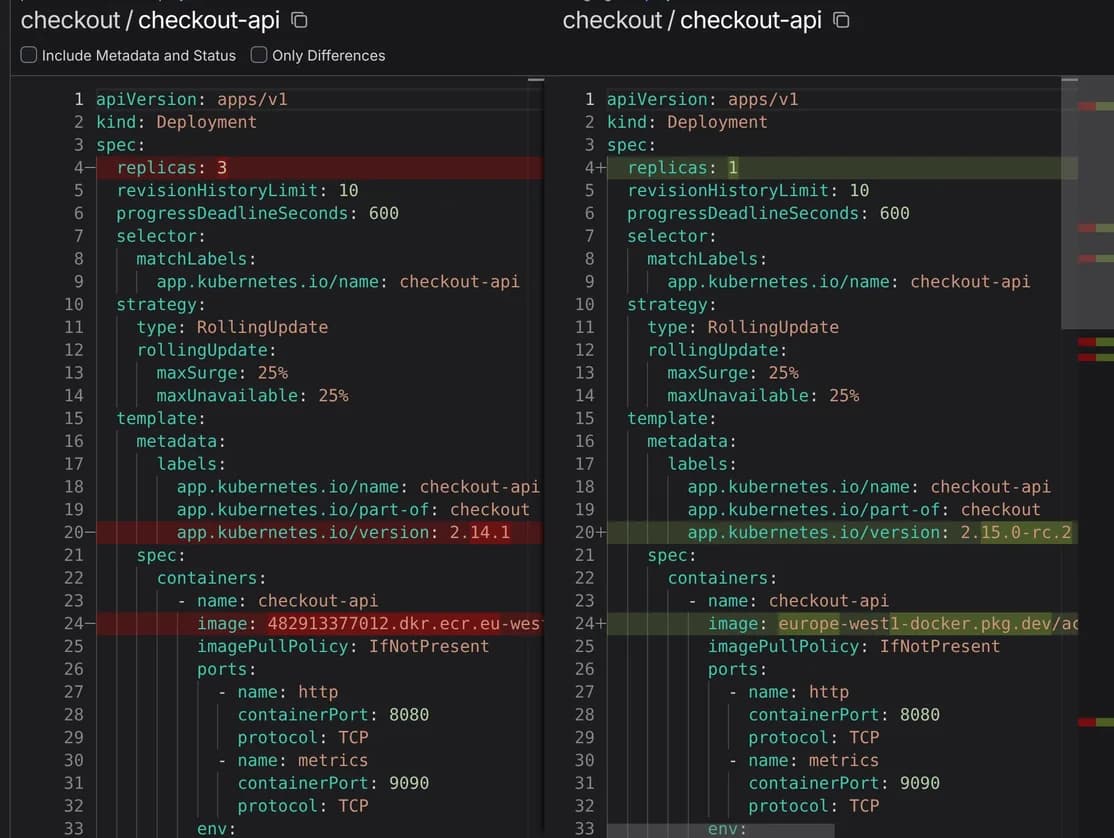Click type: RollingUpdate in the right pane

(742, 327)
